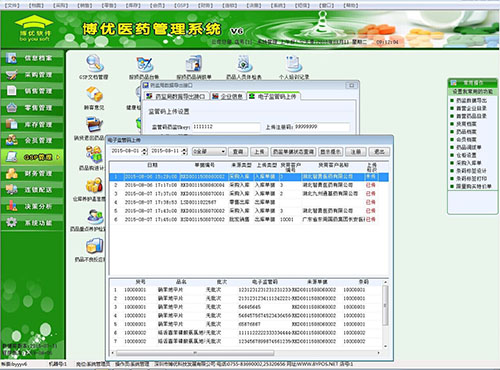Switch to the 药监网数据导出接口 tab

pyautogui.click(x=176, y=96)
